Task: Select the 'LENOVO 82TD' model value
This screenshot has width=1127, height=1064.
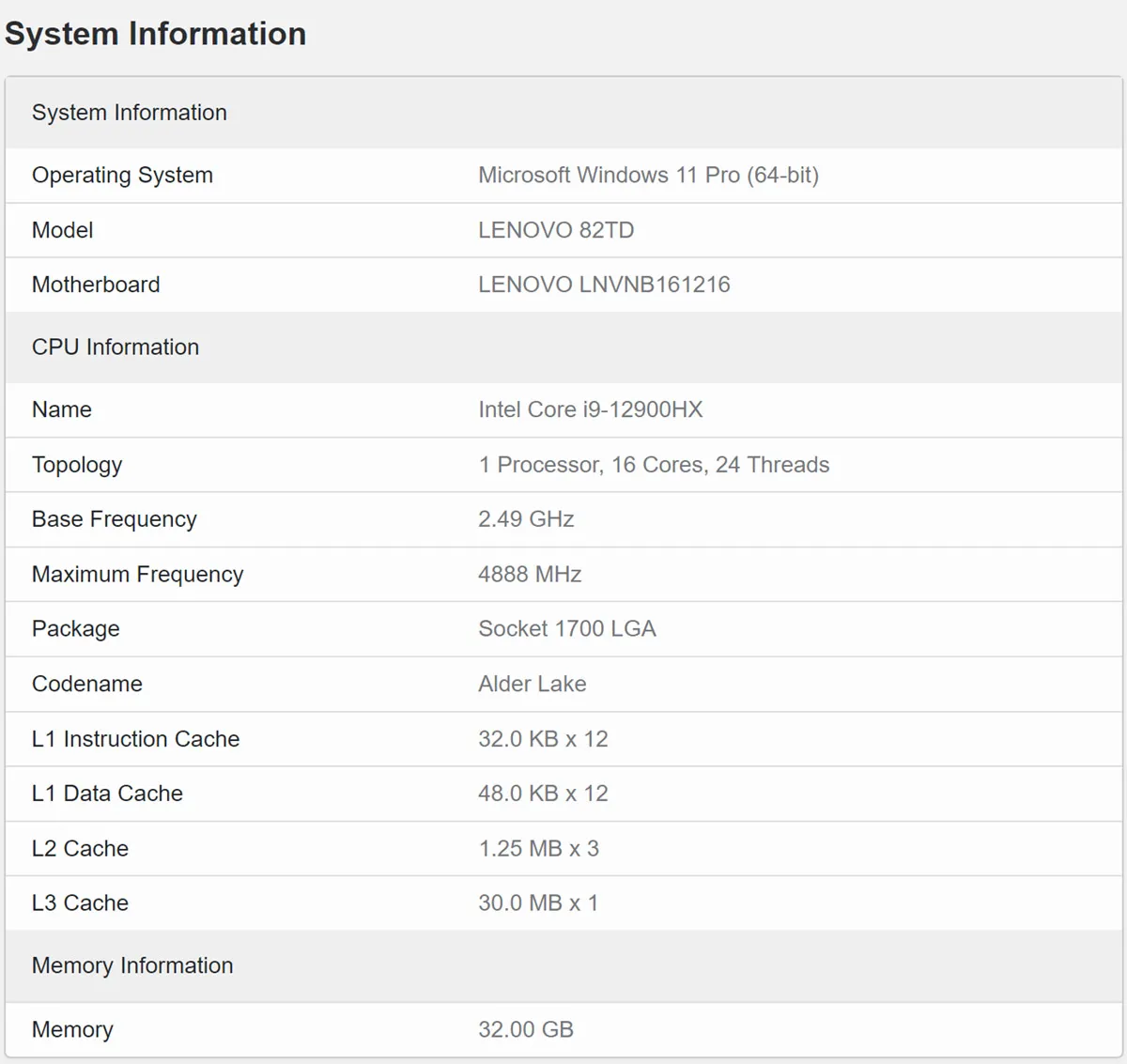Action: click(556, 230)
